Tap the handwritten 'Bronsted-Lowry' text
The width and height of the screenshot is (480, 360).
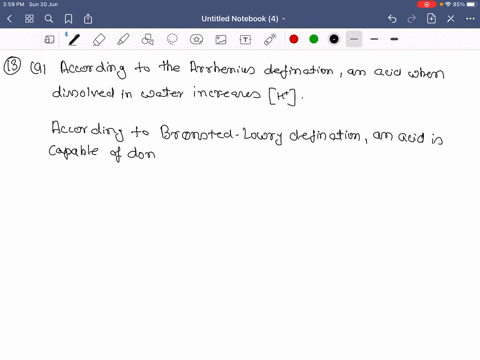(x=221, y=134)
